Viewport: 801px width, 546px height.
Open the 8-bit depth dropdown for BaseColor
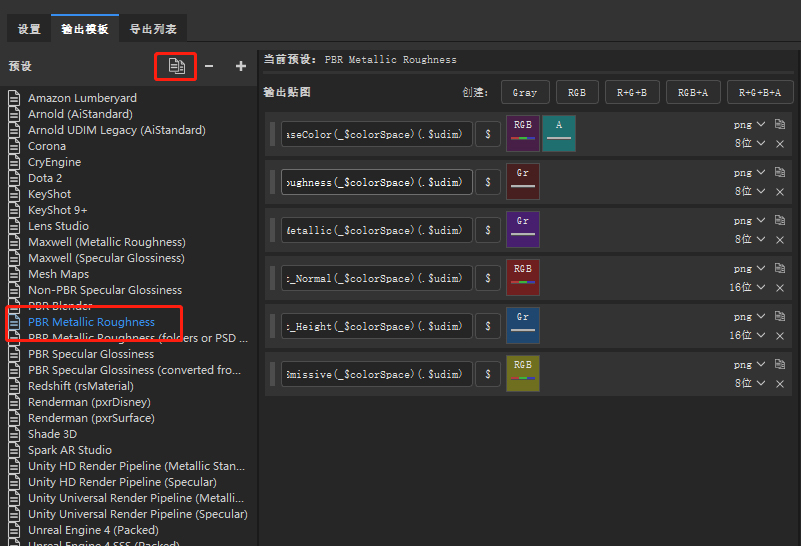click(749, 144)
